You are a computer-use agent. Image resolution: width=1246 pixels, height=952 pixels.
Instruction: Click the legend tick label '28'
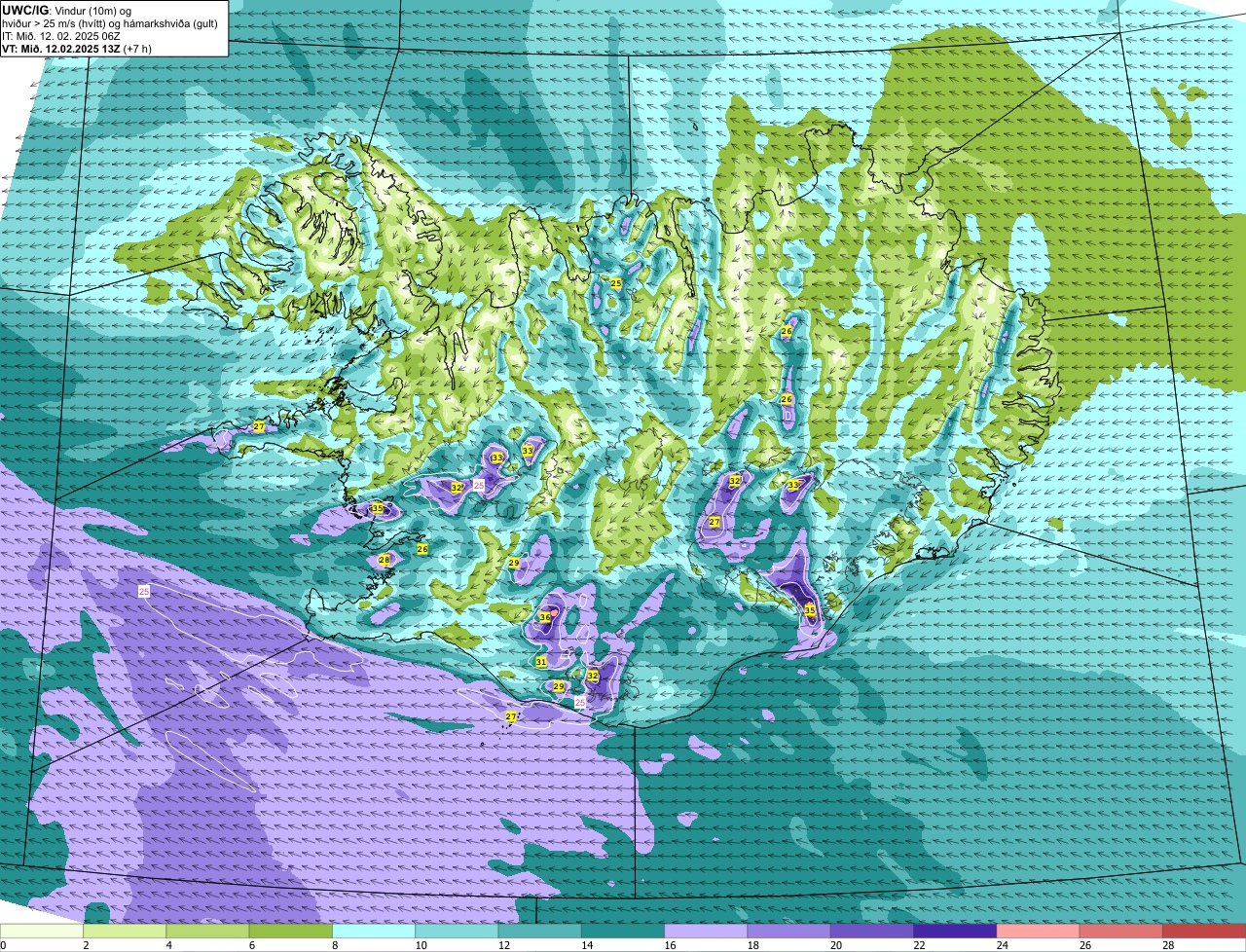tap(1166, 945)
